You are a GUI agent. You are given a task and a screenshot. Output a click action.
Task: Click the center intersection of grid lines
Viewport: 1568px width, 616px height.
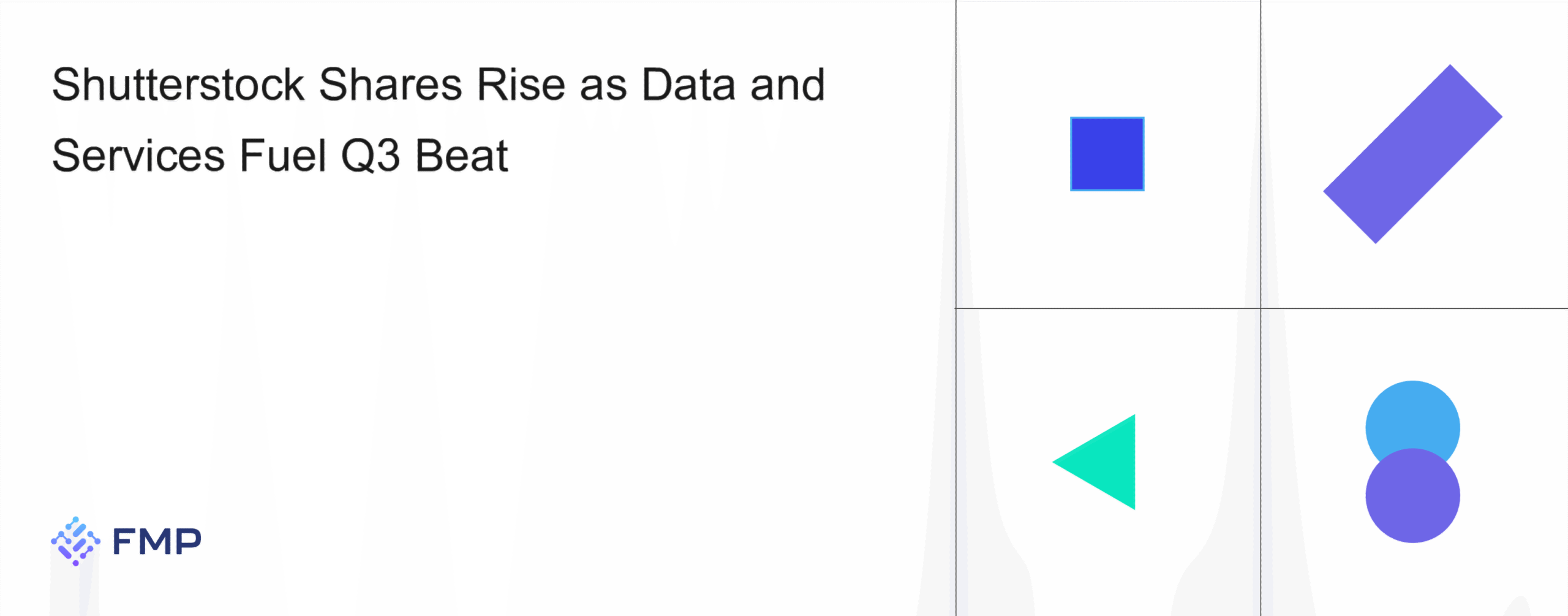tap(1261, 308)
